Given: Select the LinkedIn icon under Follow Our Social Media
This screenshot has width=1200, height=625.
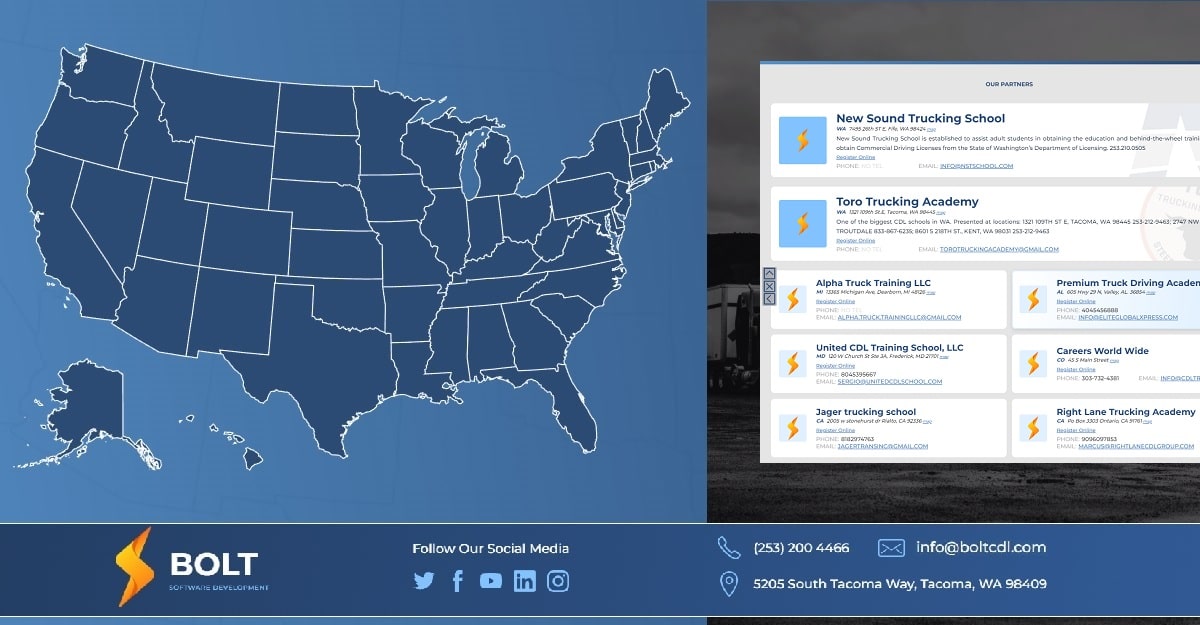Looking at the screenshot, I should 524,580.
